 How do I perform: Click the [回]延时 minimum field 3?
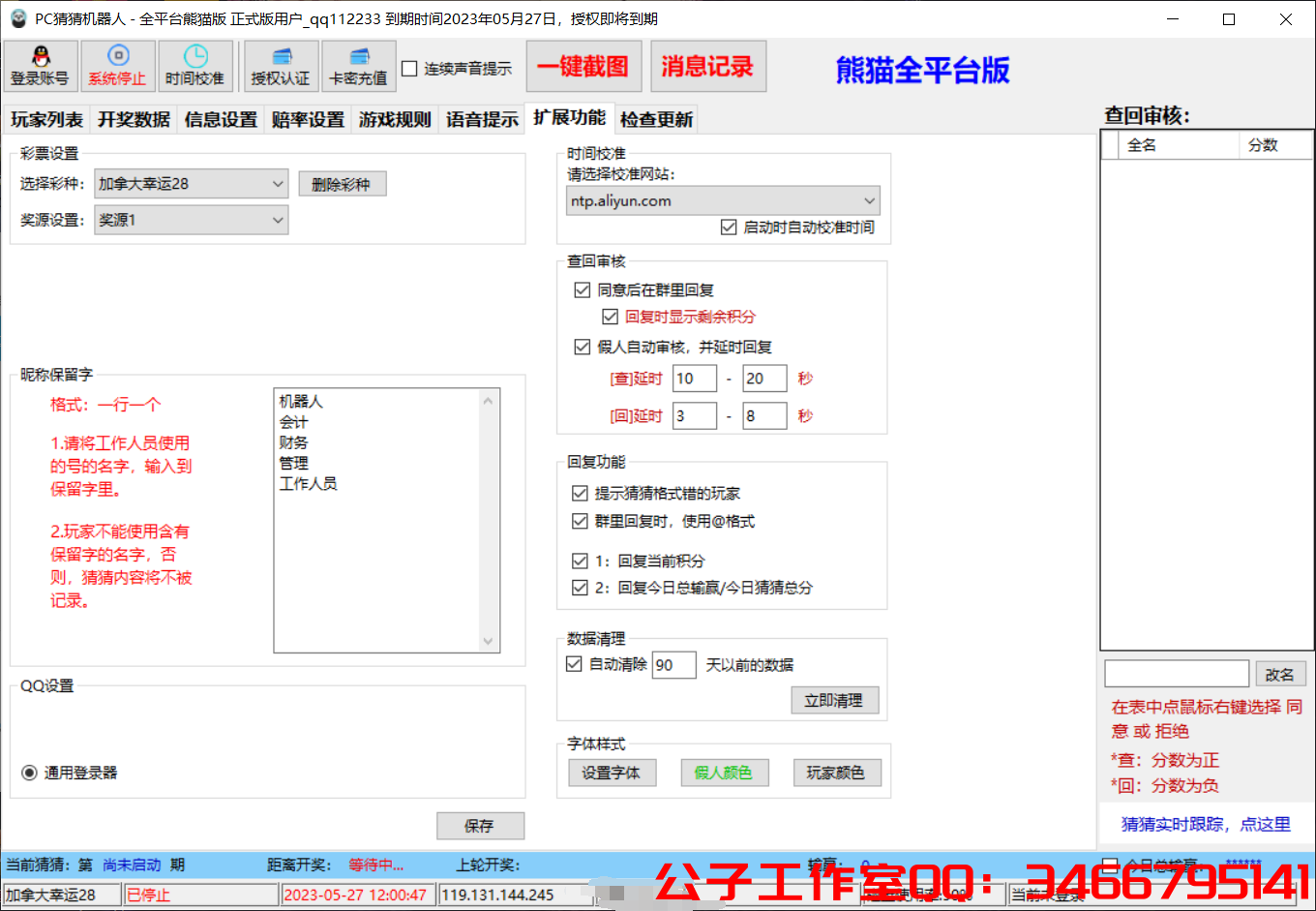pyautogui.click(x=695, y=416)
